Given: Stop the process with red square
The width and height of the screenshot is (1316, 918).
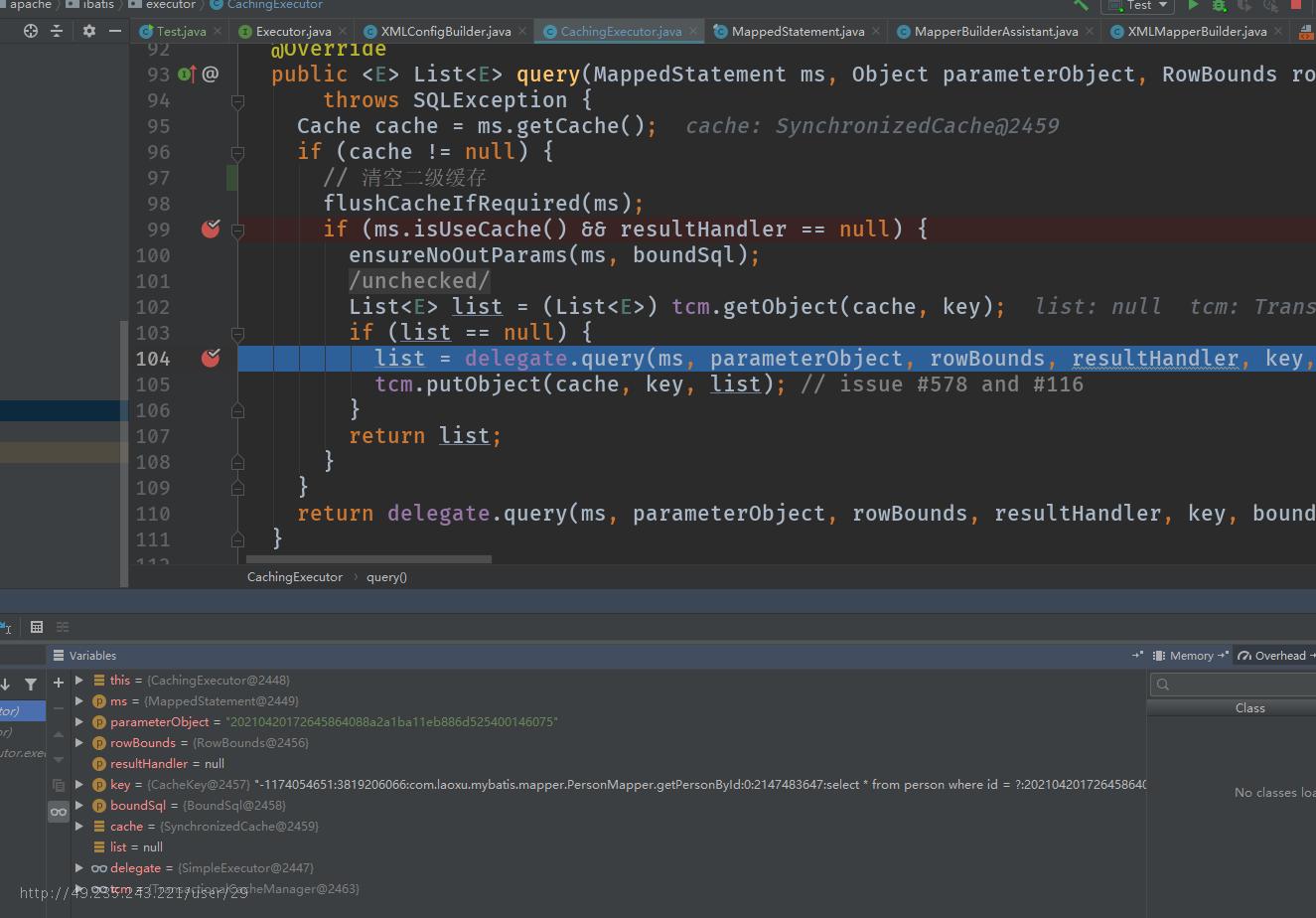Looking at the screenshot, I should tap(1295, 5).
